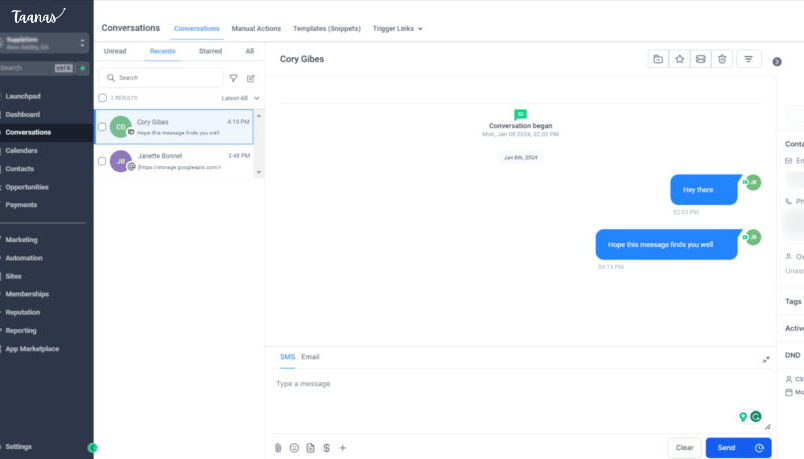Check the Cory Gibes conversation checkbox
The height and width of the screenshot is (459, 804).
(x=102, y=127)
